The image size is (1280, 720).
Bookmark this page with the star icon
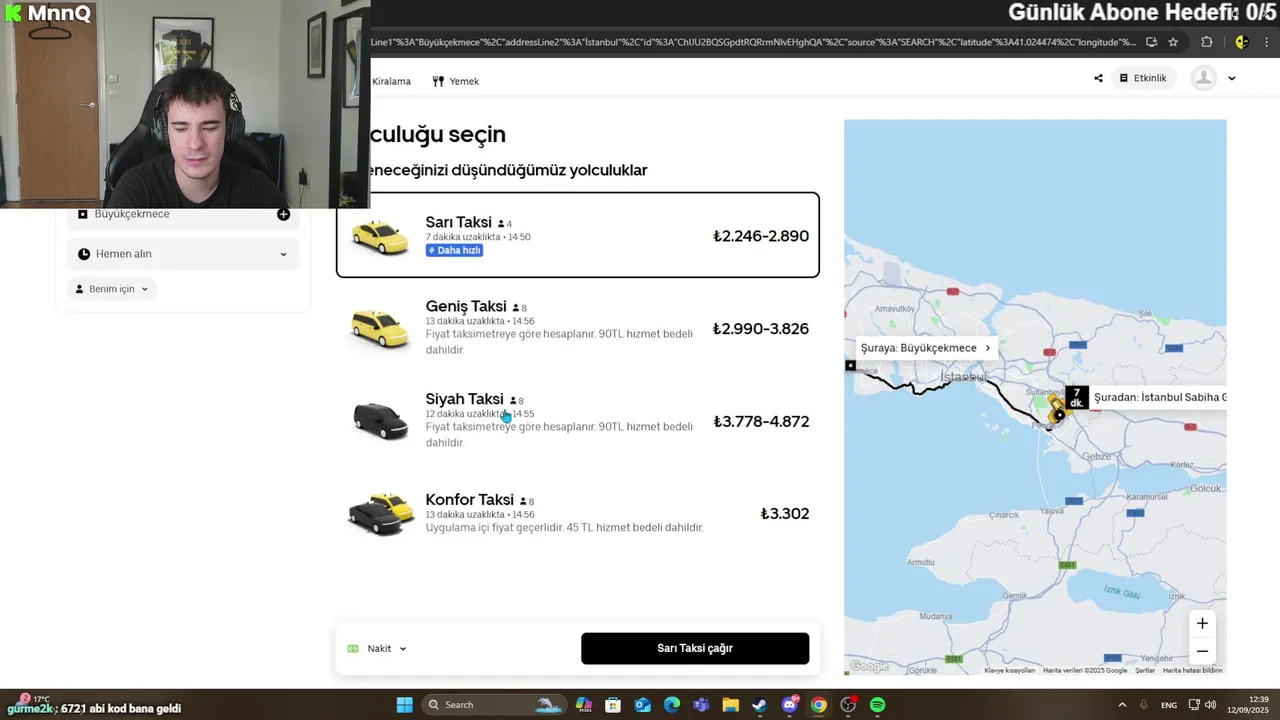pyautogui.click(x=1173, y=42)
